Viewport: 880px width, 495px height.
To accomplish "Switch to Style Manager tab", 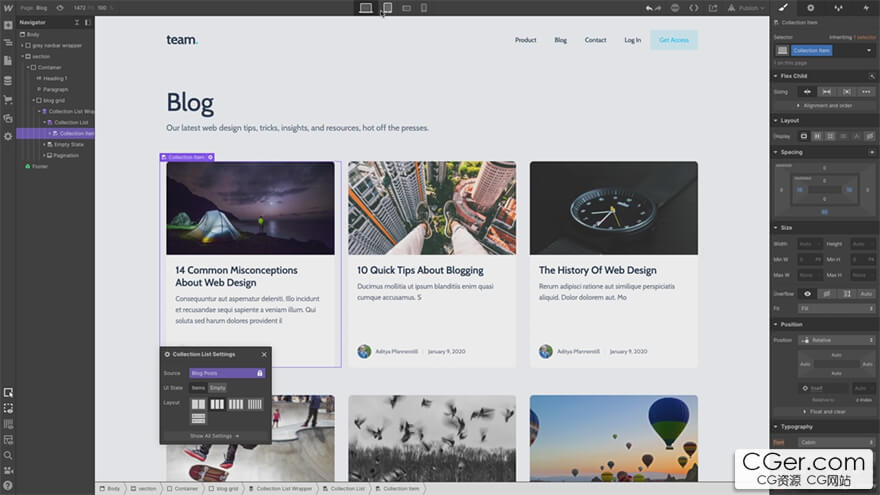I will tap(838, 8).
